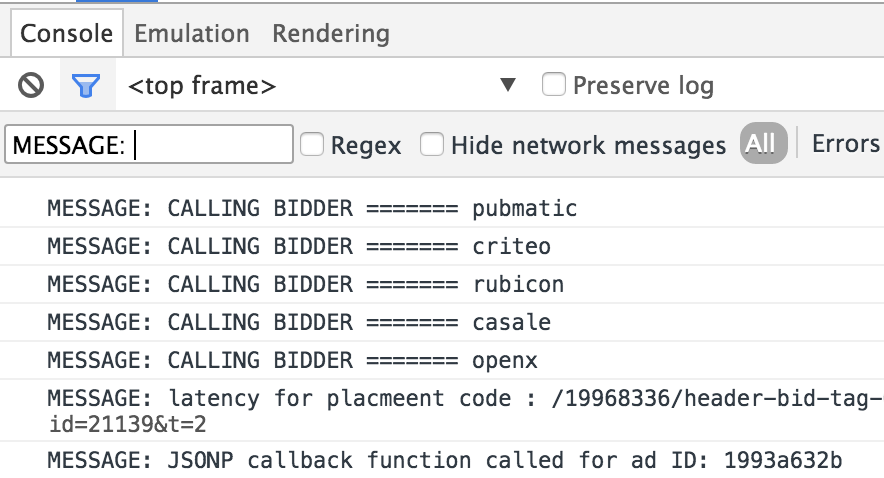Switch to the Console tab

pos(67,33)
